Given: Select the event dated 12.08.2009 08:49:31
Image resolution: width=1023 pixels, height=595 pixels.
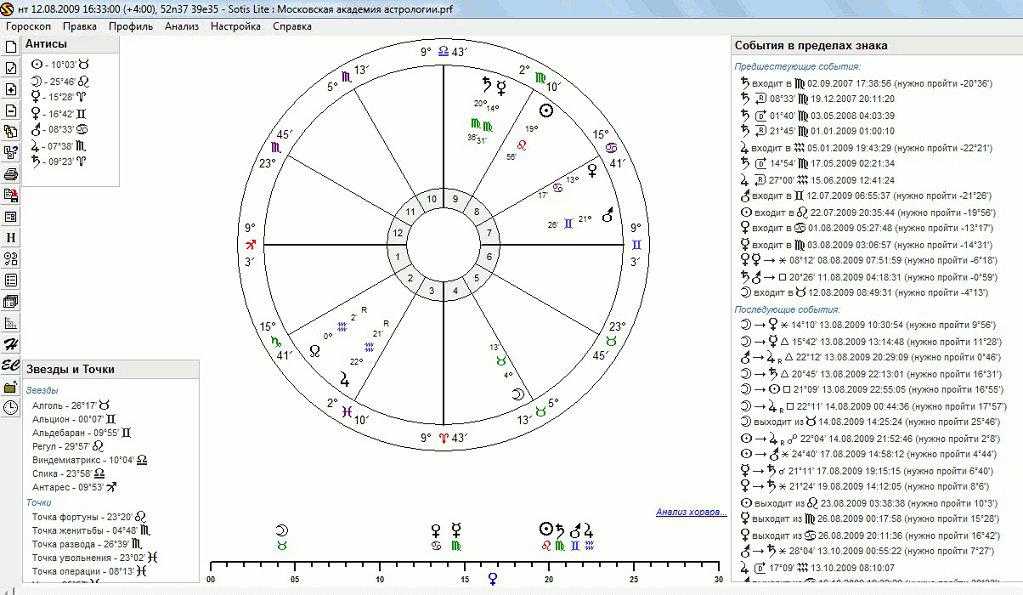Looking at the screenshot, I should (x=864, y=293).
